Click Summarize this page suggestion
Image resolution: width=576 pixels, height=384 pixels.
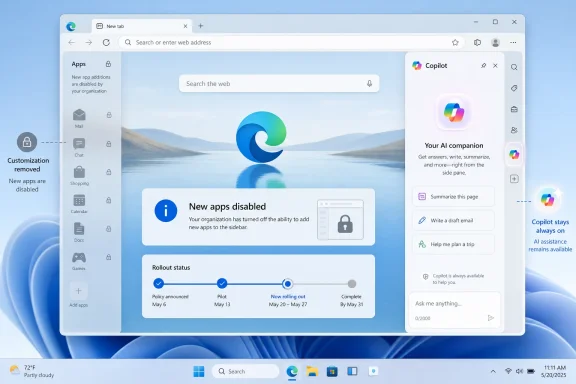point(454,197)
